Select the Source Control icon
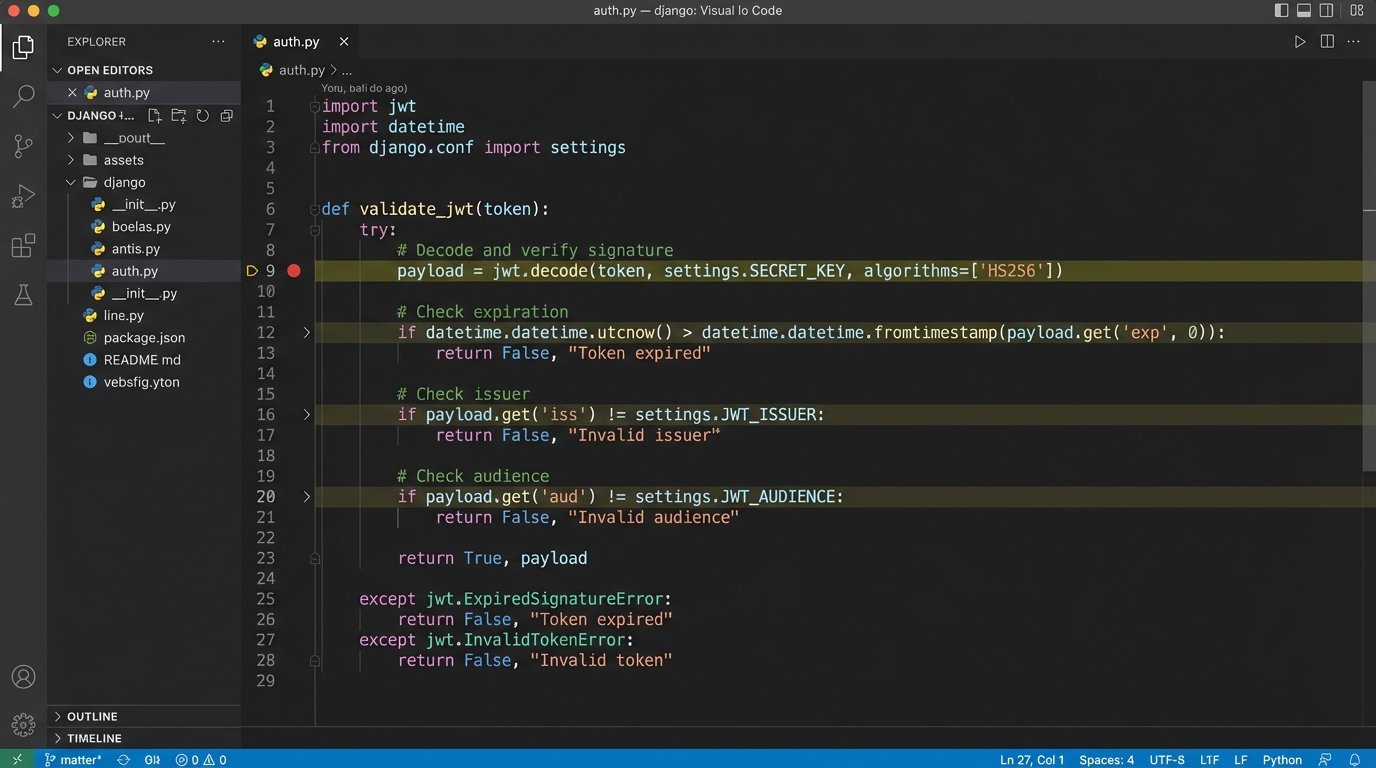This screenshot has width=1376, height=768. pyautogui.click(x=23, y=146)
